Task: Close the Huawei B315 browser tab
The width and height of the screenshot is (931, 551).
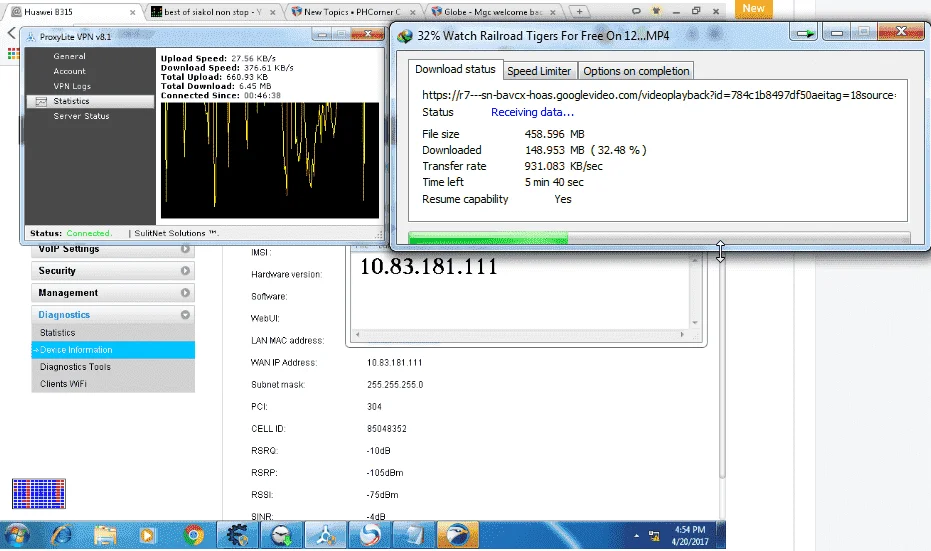Action: [x=132, y=12]
